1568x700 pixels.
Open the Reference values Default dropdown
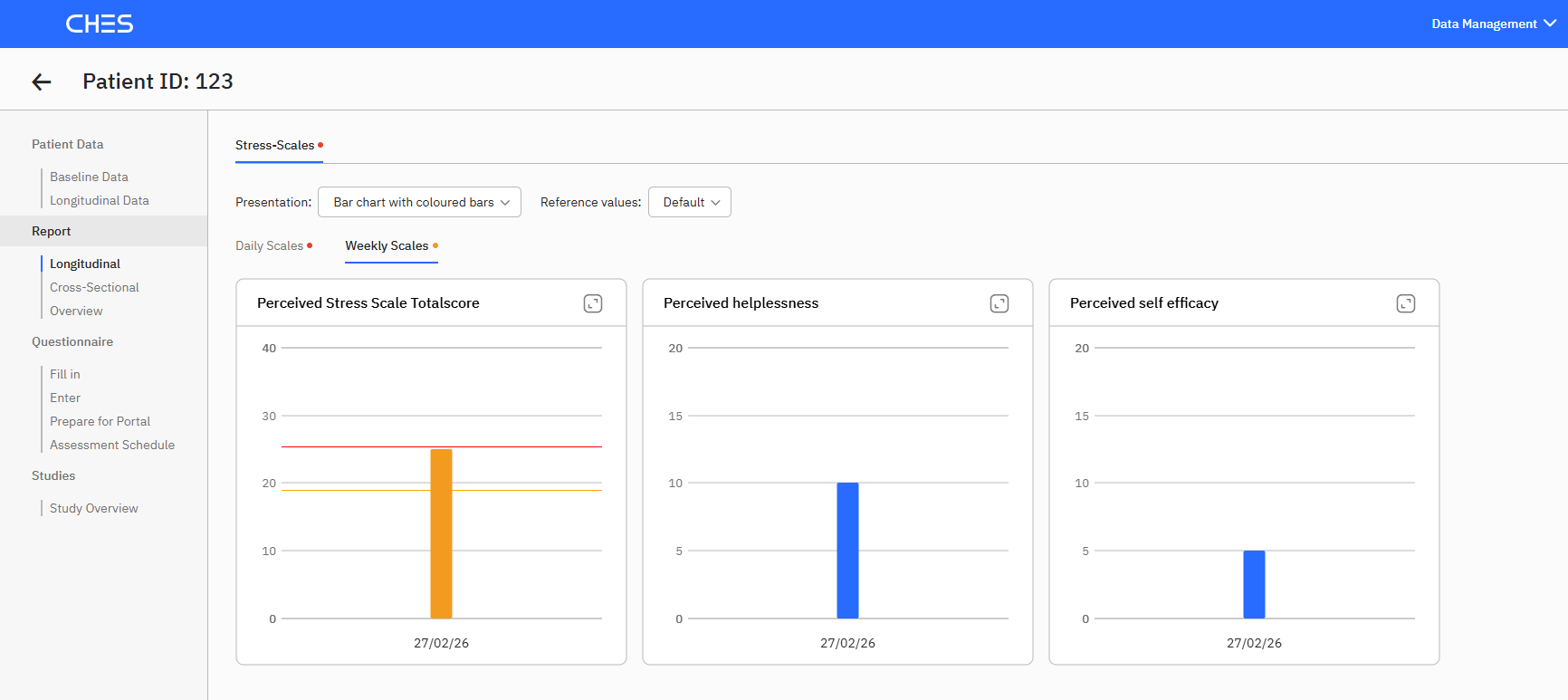click(690, 202)
